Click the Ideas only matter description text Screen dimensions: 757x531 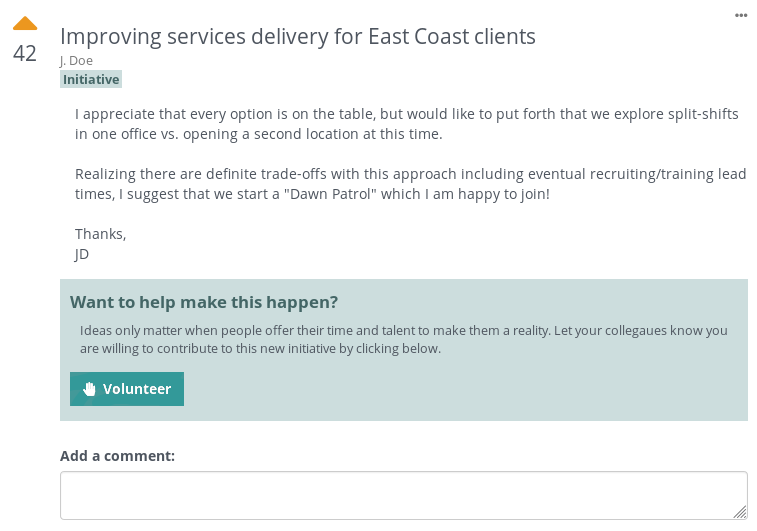(404, 339)
